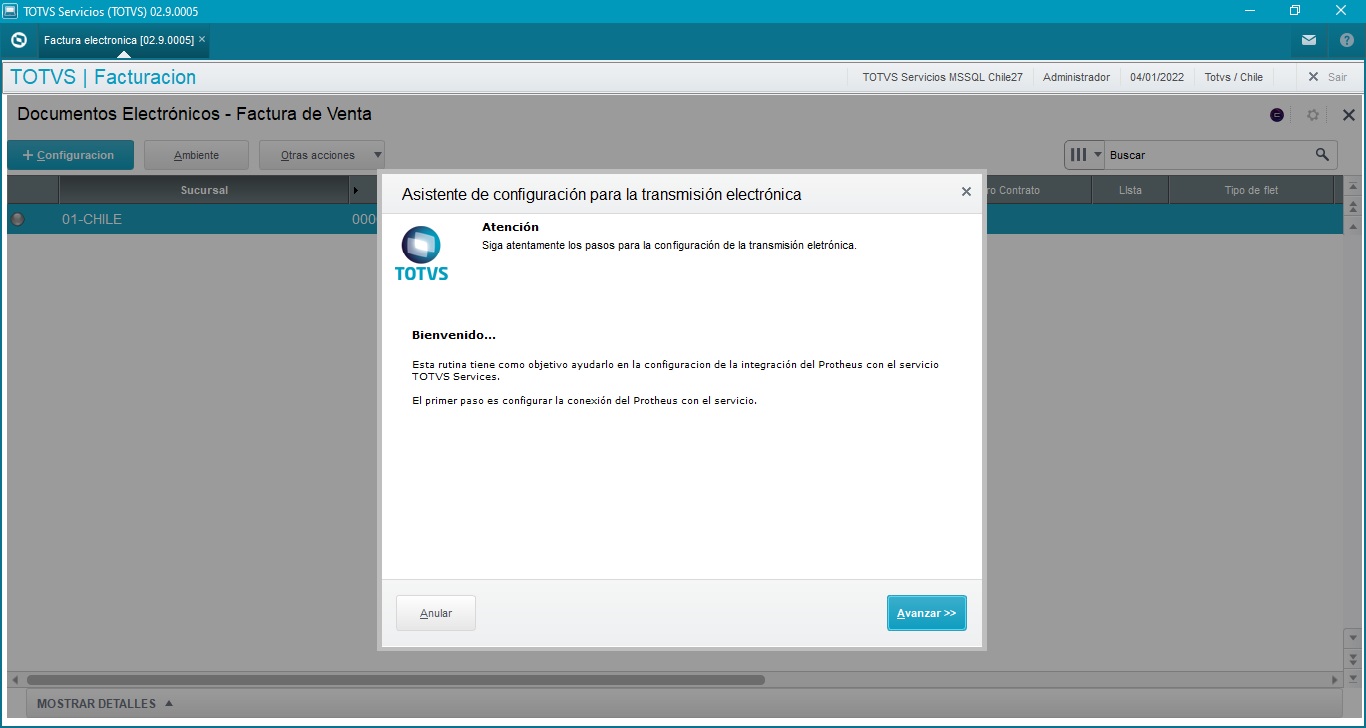This screenshot has width=1366, height=728.
Task: Click the date 04/01/2022 in the header
Action: [x=1157, y=77]
